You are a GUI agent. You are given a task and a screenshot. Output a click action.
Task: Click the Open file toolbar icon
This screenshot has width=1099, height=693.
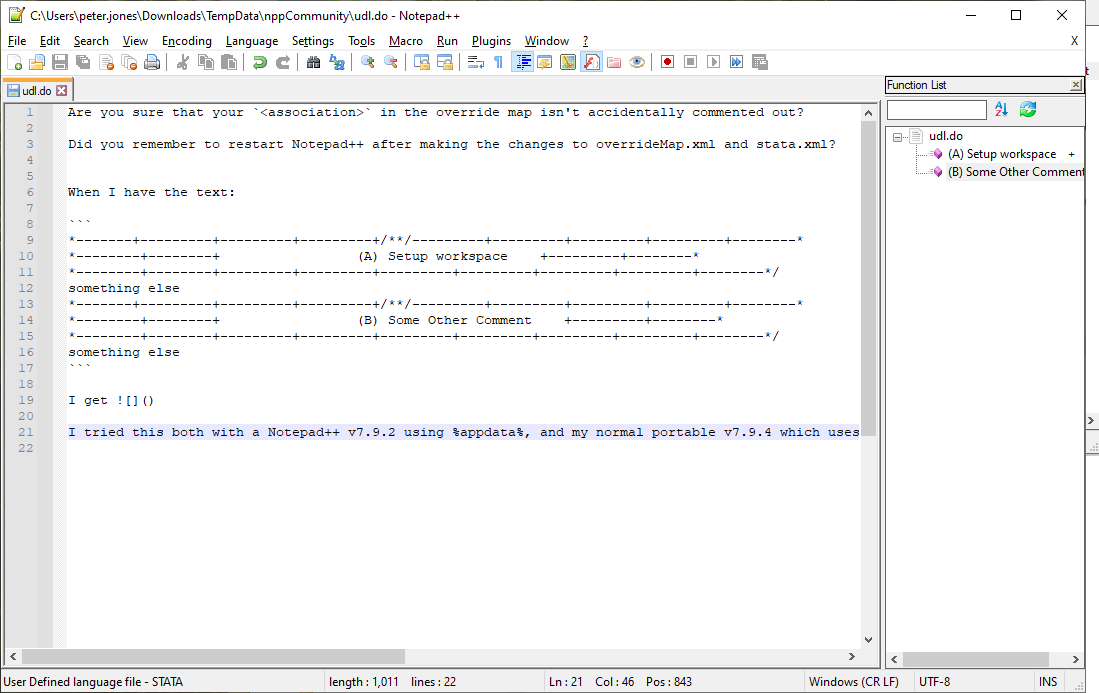(37, 62)
